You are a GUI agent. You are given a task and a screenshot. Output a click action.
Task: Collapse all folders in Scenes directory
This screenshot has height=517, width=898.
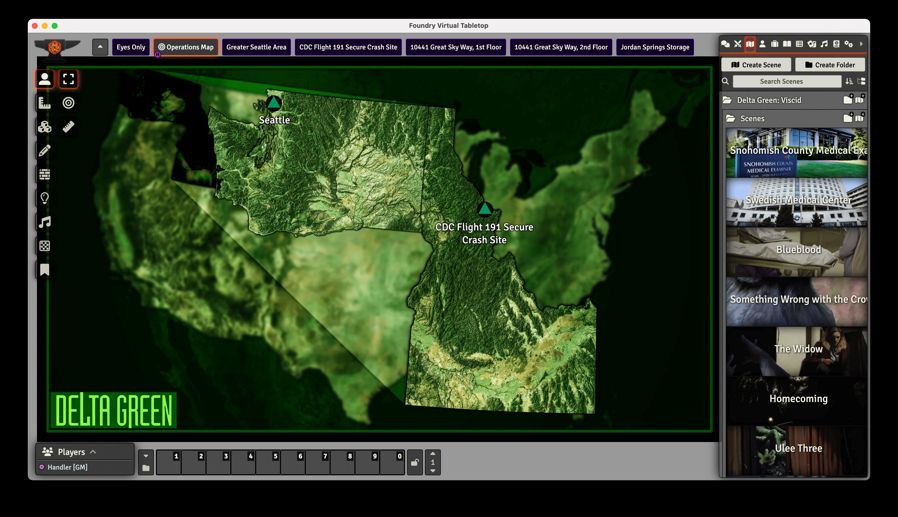coord(861,81)
